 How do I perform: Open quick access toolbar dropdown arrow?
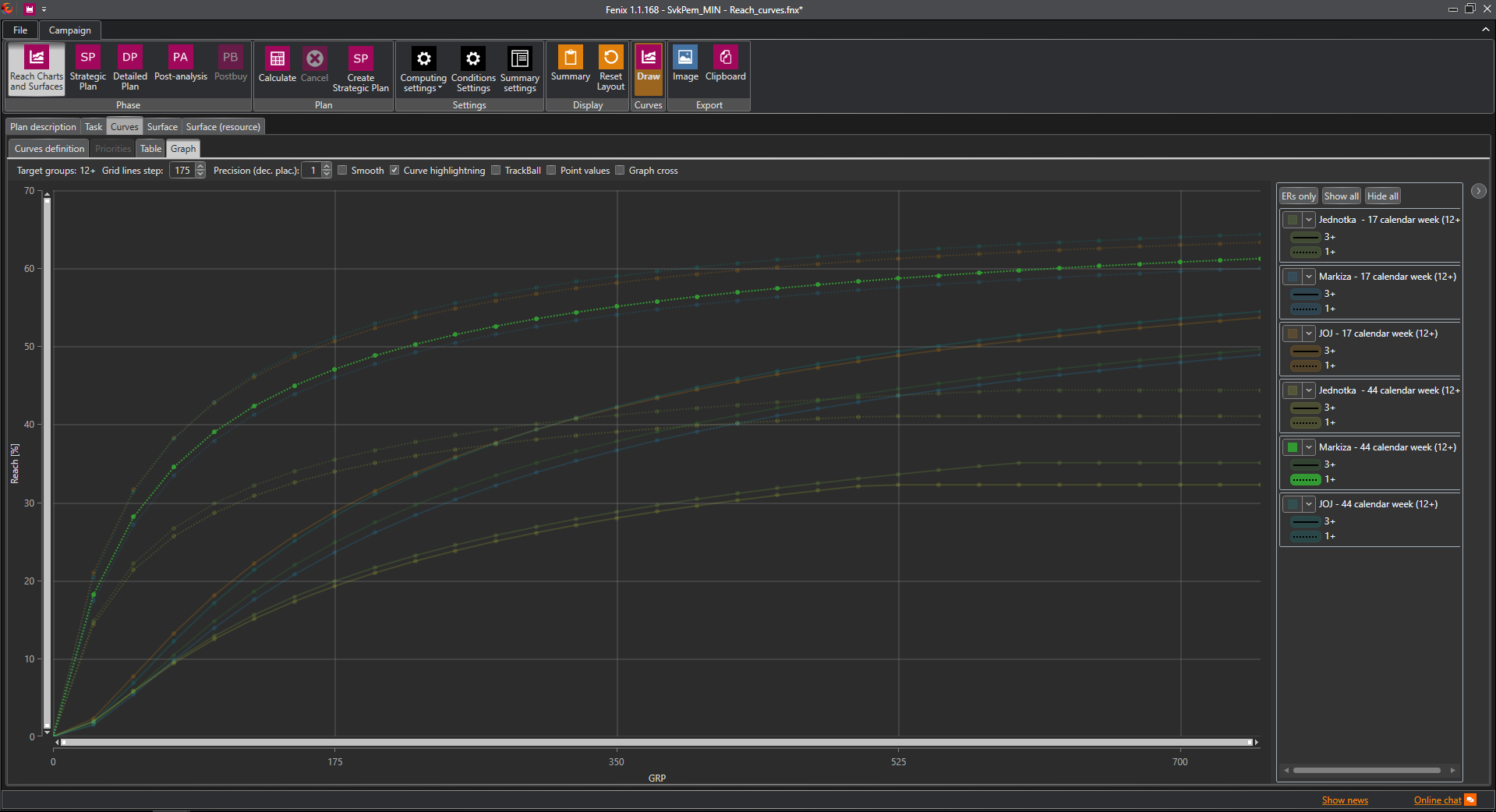tap(44, 9)
